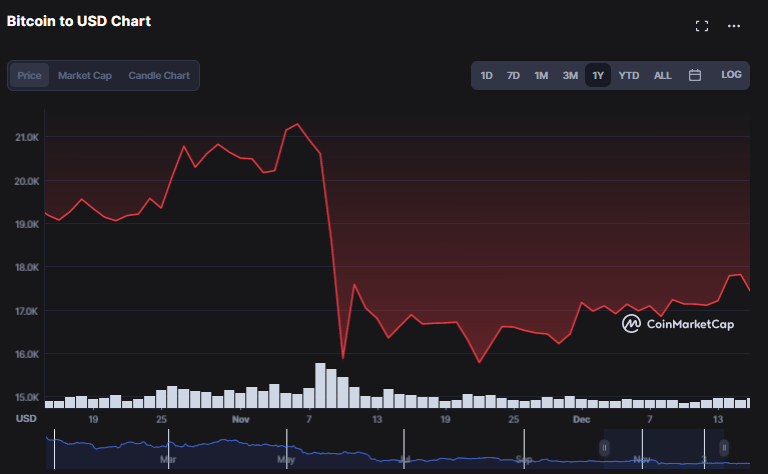
Task: Click the Mar marker in the navigator
Action: click(x=168, y=459)
